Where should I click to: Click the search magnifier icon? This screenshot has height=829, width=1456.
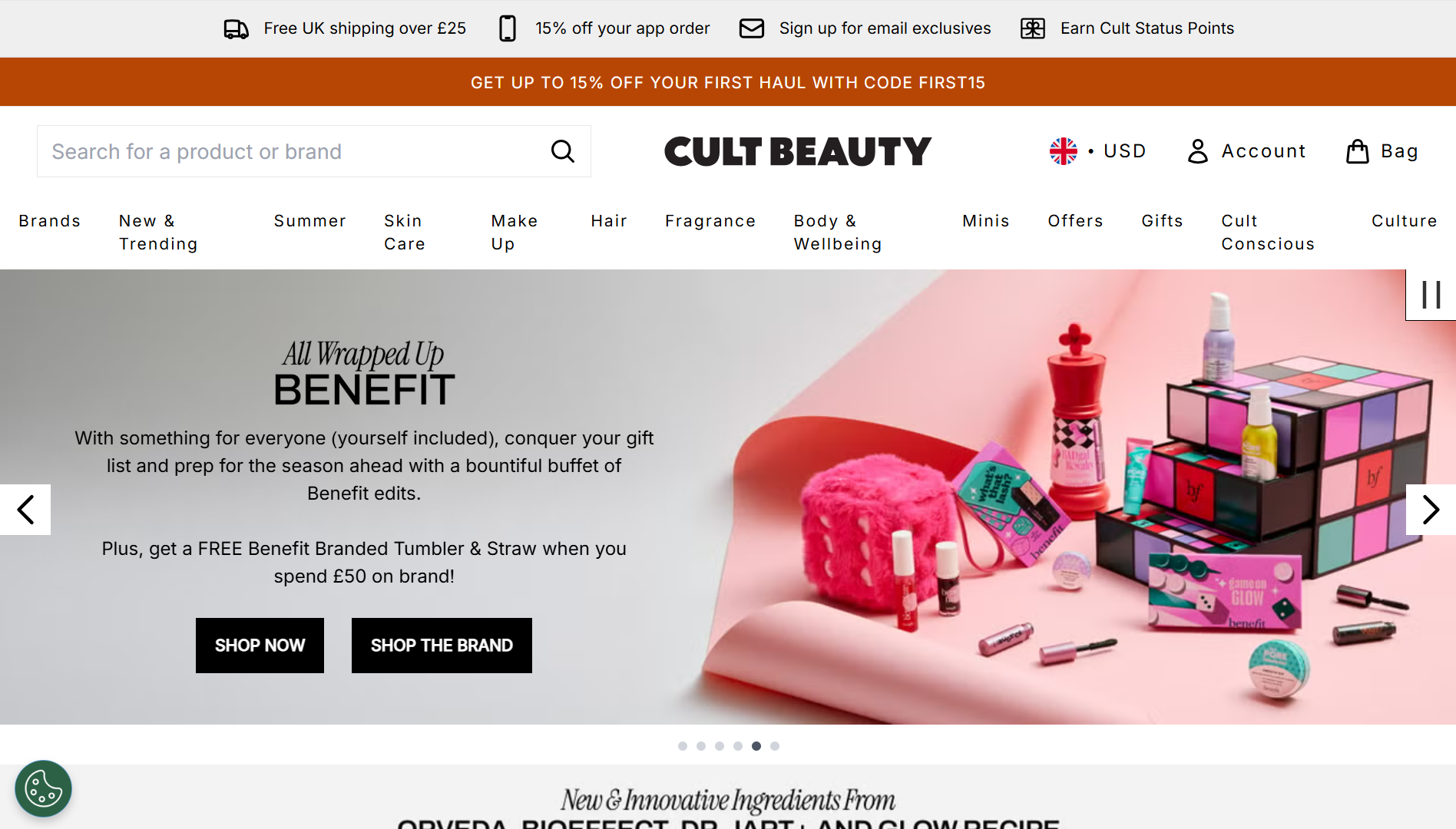[x=563, y=151]
